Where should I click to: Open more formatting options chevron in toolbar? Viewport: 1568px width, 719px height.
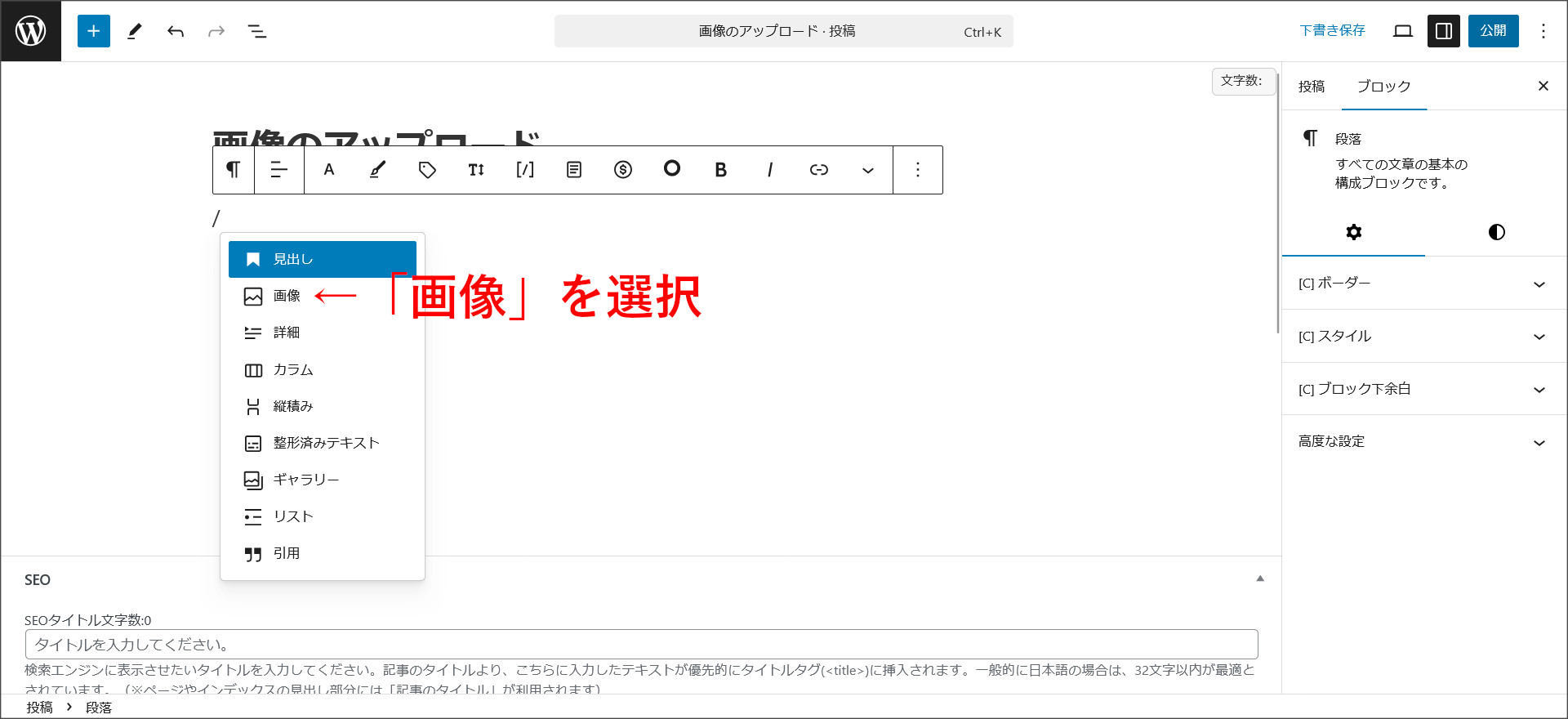click(867, 170)
